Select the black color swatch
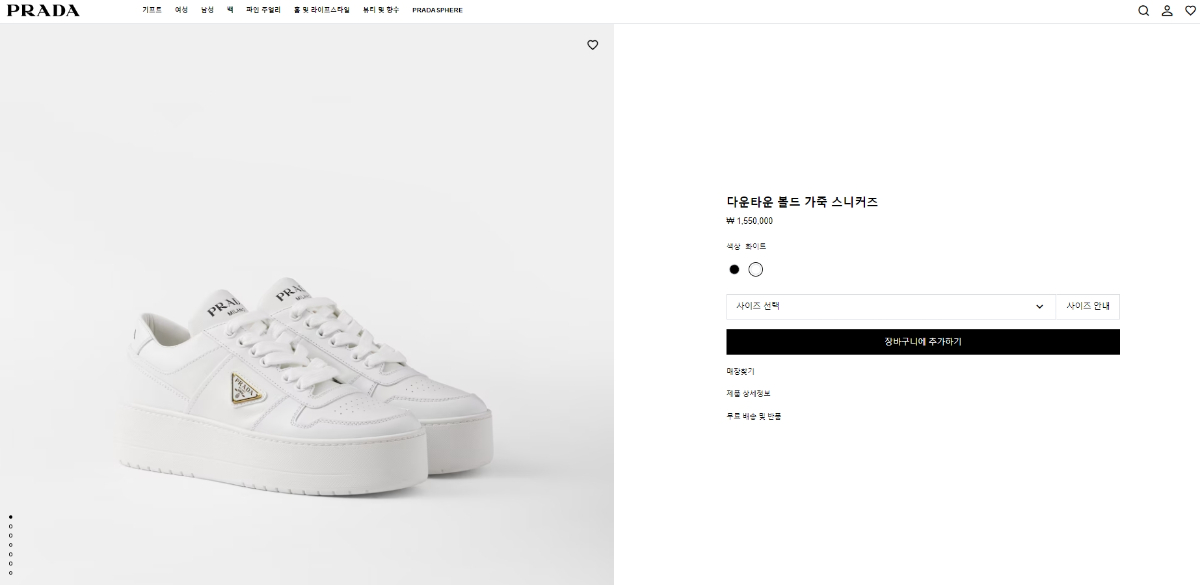This screenshot has width=1200, height=585. pyautogui.click(x=734, y=269)
